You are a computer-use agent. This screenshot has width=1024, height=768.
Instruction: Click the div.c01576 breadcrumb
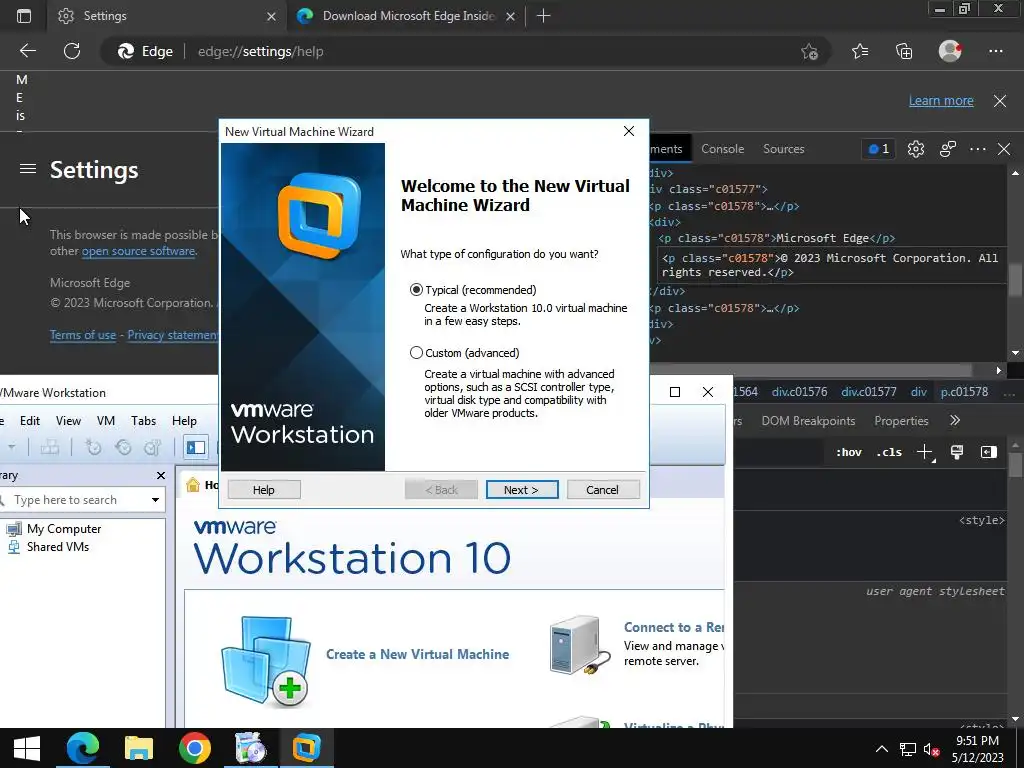pos(799,392)
